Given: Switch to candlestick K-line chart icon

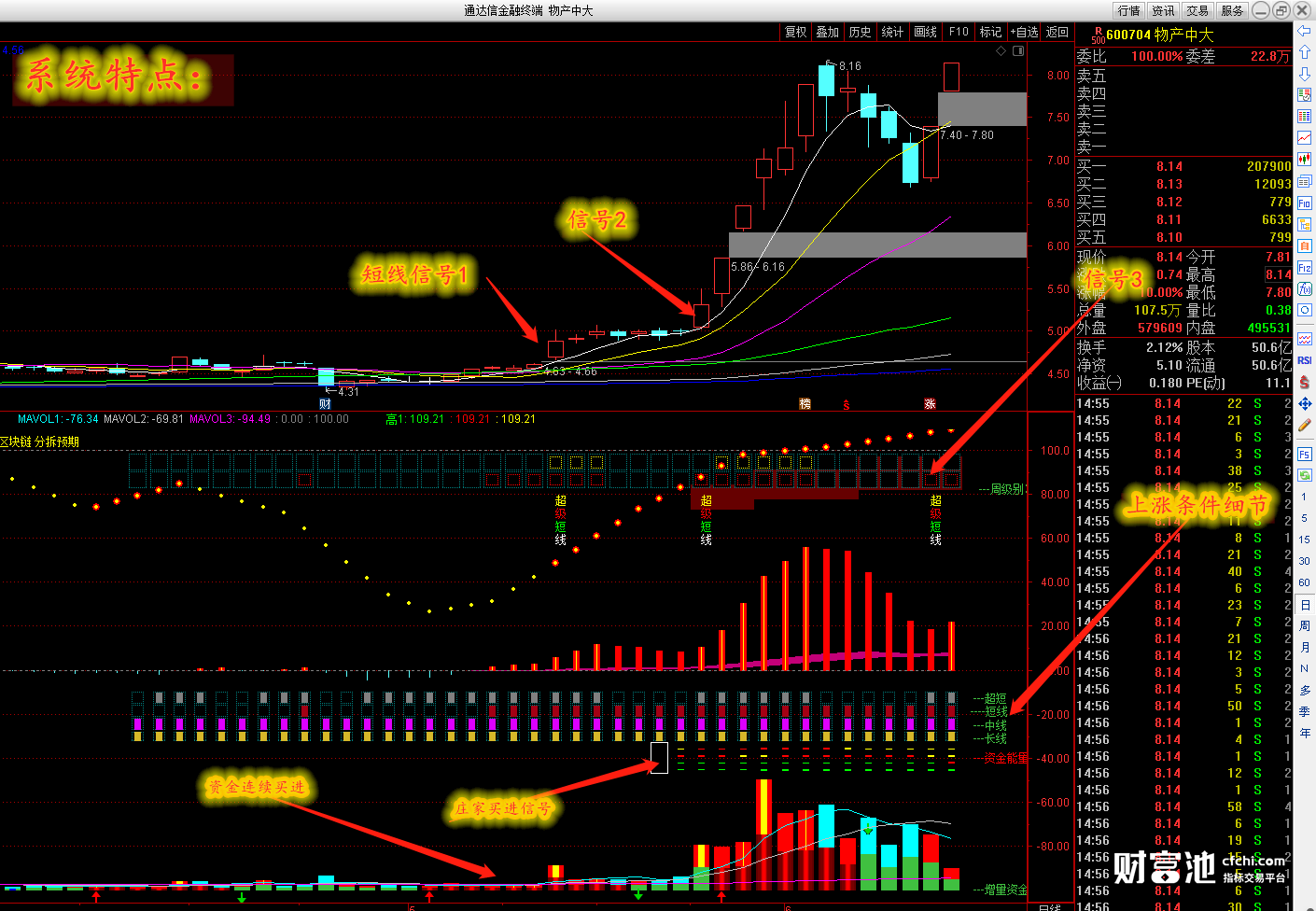Looking at the screenshot, I should [x=1305, y=160].
